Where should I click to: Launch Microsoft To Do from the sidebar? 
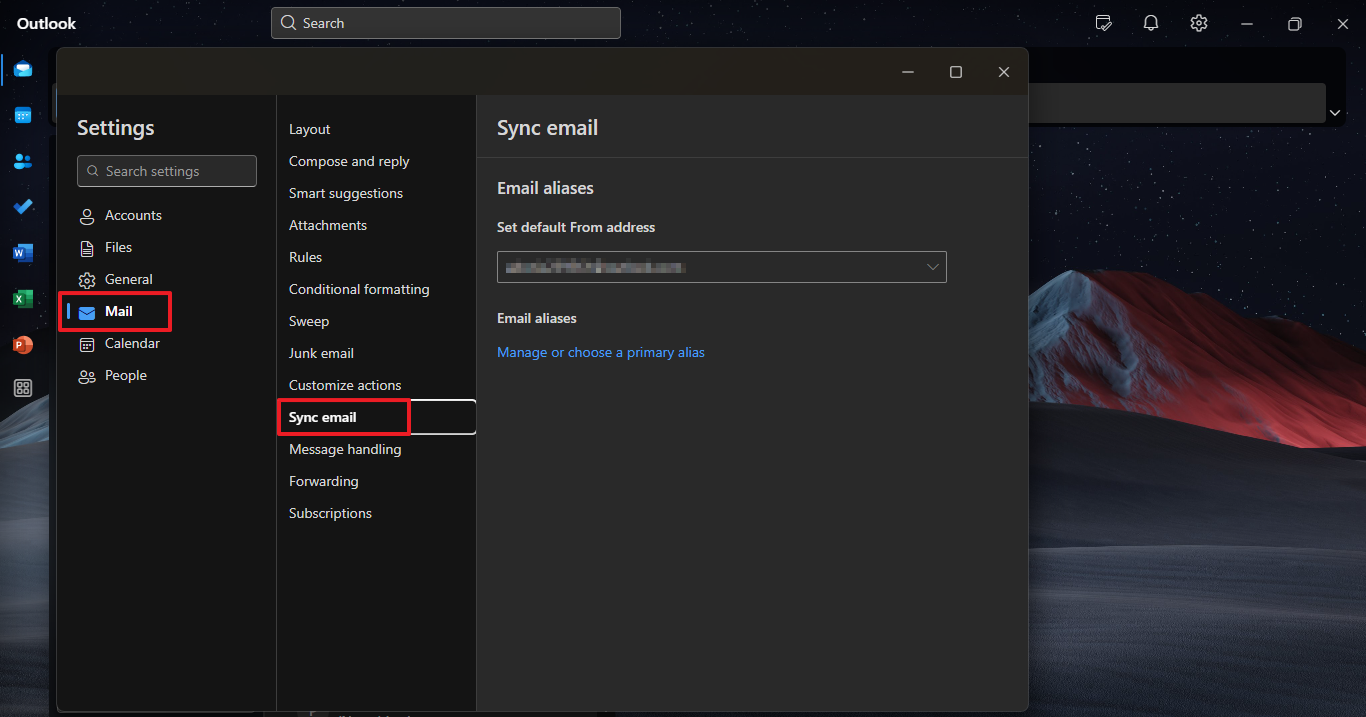pos(22,207)
